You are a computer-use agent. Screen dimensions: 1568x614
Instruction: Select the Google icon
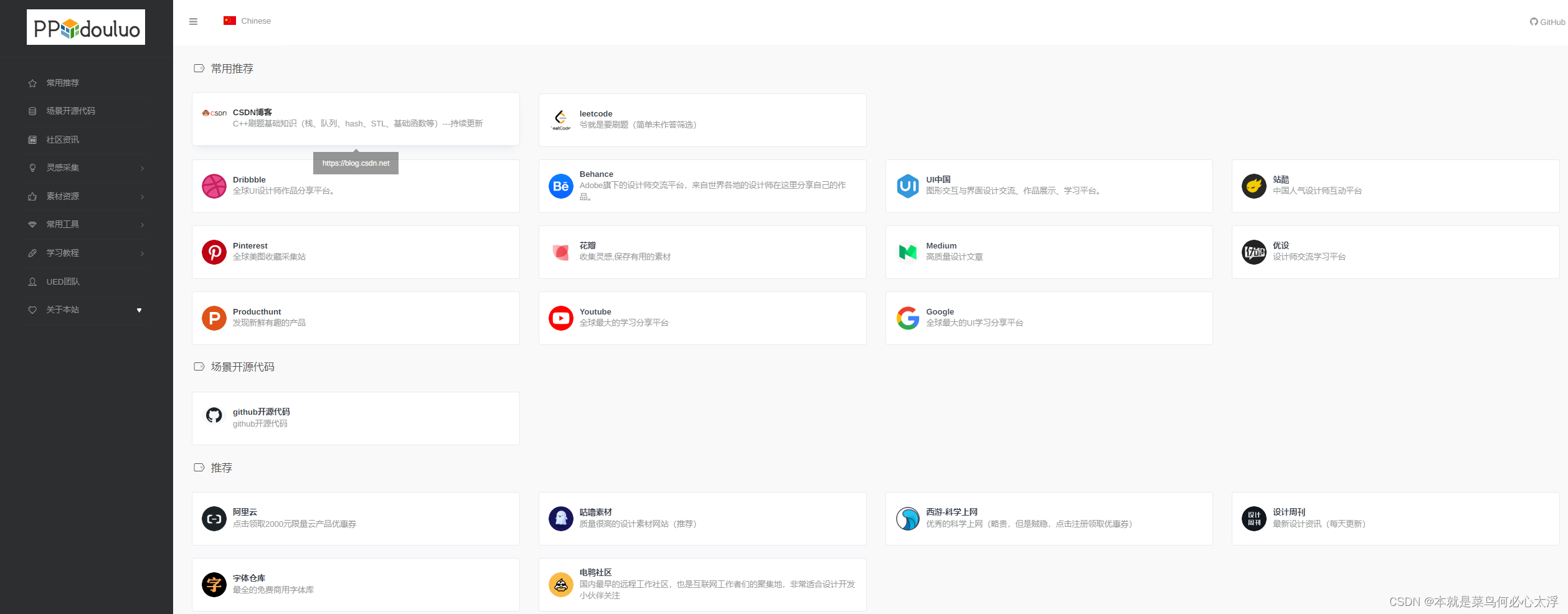click(x=907, y=318)
